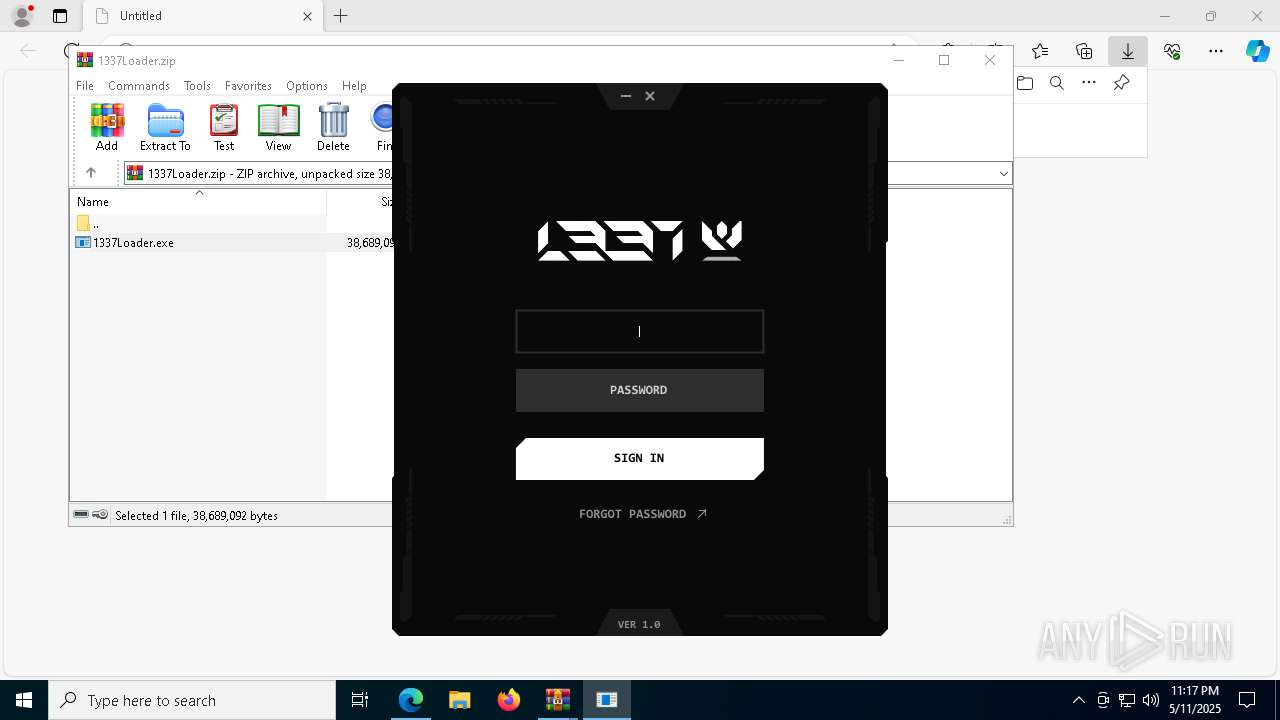Show hidden tray icons chevron
This screenshot has height=720, width=1280.
coord(1079,700)
